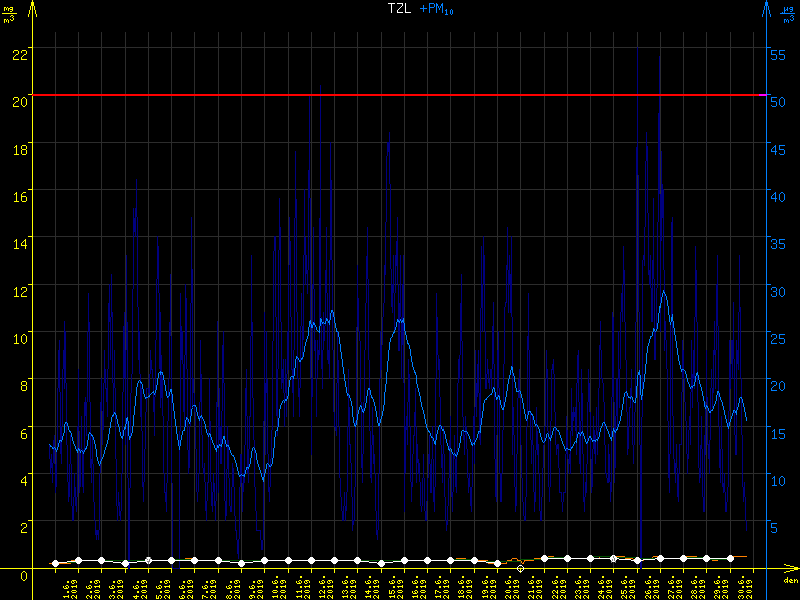Click the yellow-ringed marker below the x-axis
The width and height of the screenshot is (800, 600).
pyautogui.click(x=520, y=568)
